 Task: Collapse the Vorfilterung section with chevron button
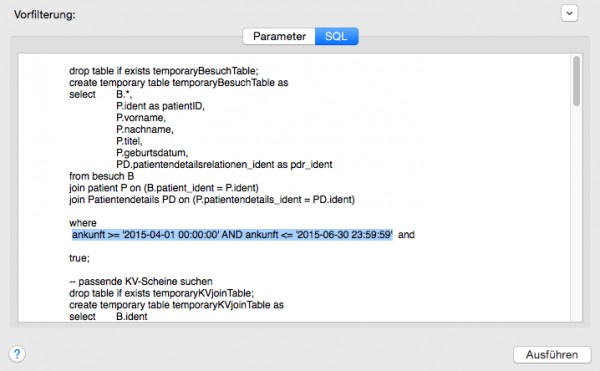coord(569,14)
